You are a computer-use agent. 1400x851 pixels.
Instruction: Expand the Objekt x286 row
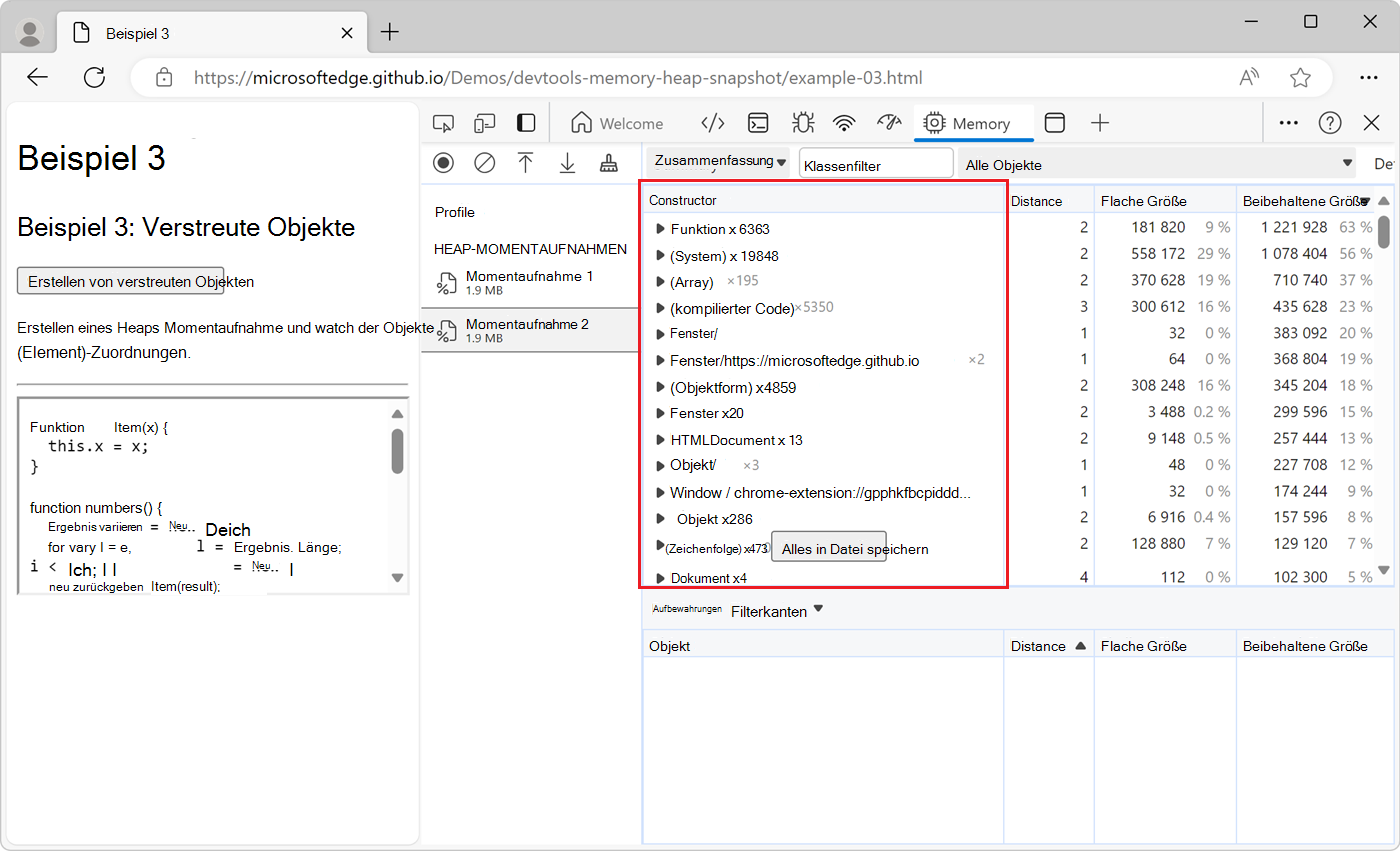tap(660, 518)
